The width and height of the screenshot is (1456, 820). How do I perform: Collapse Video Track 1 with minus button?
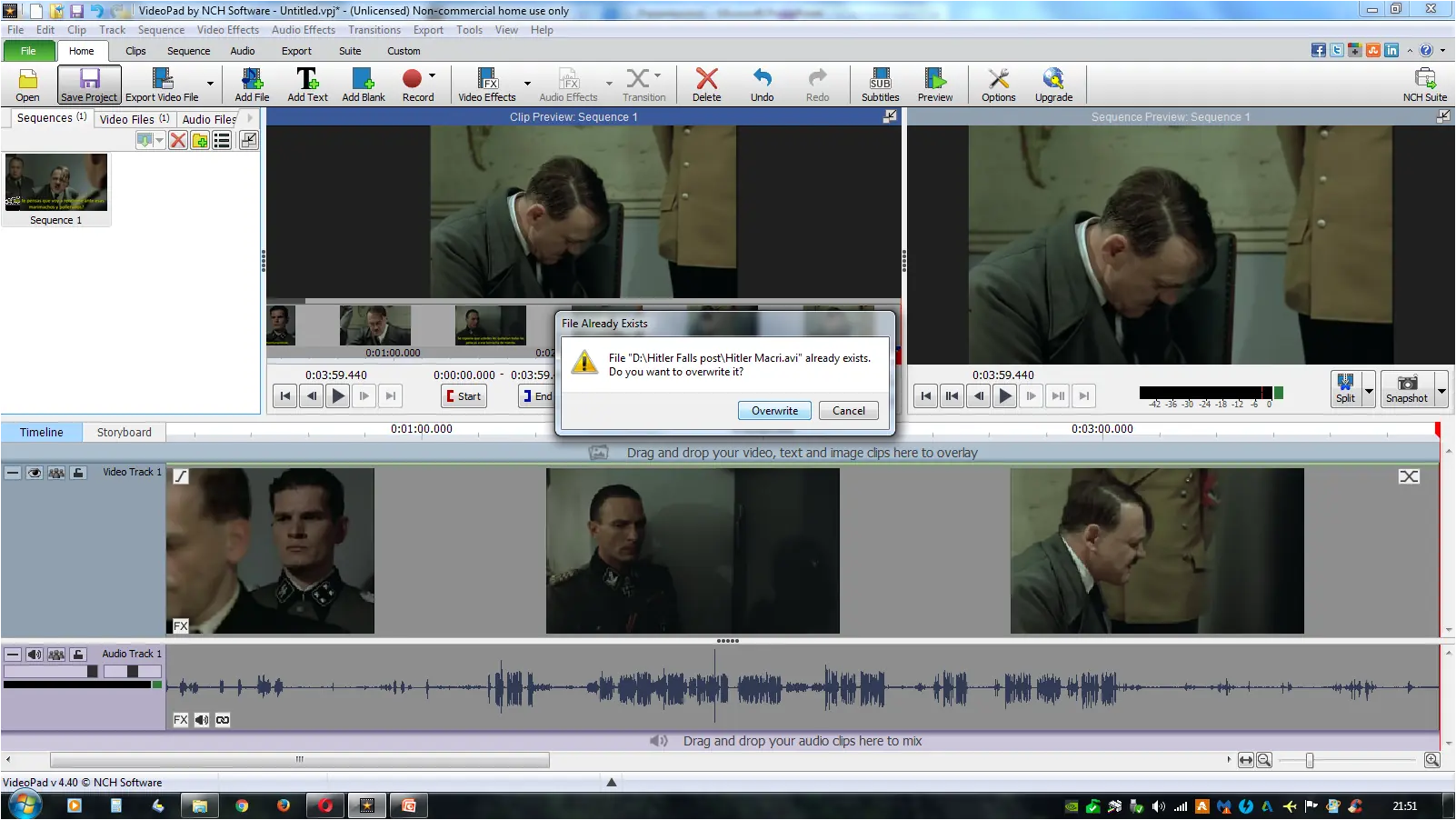tap(13, 473)
